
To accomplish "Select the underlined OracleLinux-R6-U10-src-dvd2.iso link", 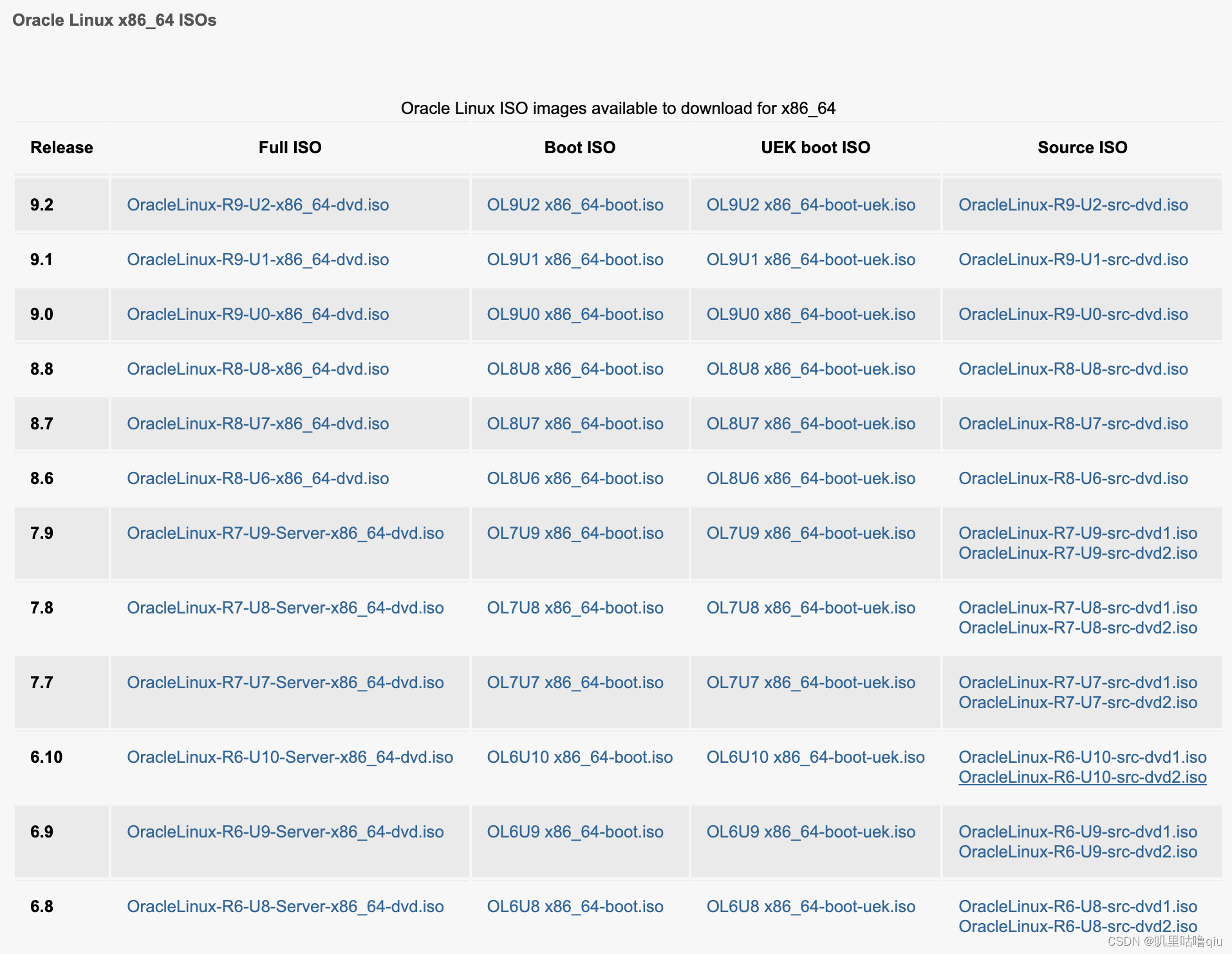I will [x=1082, y=777].
